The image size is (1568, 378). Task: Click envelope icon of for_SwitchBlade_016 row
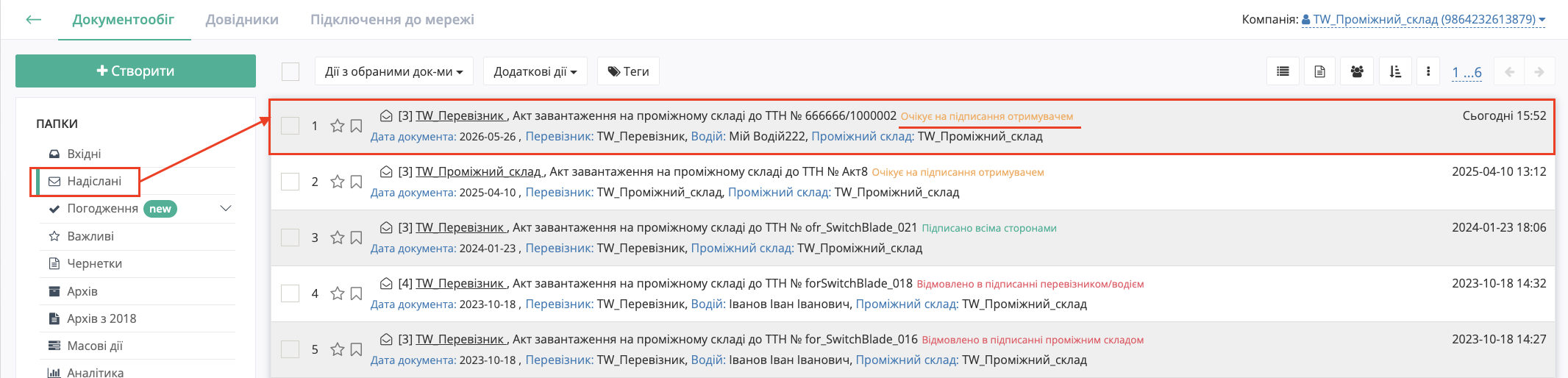(386, 339)
